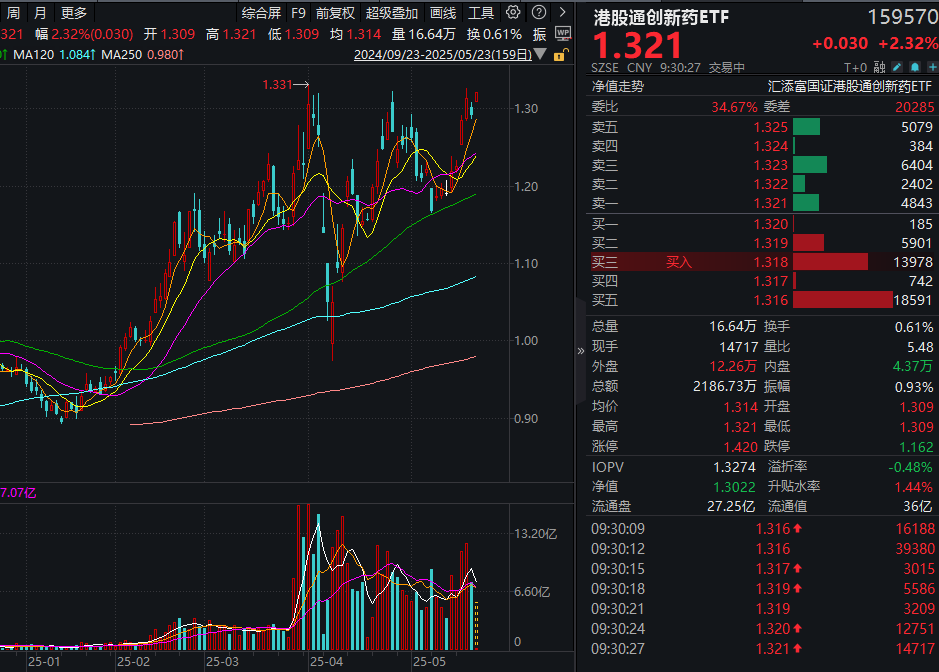The width and height of the screenshot is (939, 672).
Task: Click the 净值走势 link
Action: 618,86
